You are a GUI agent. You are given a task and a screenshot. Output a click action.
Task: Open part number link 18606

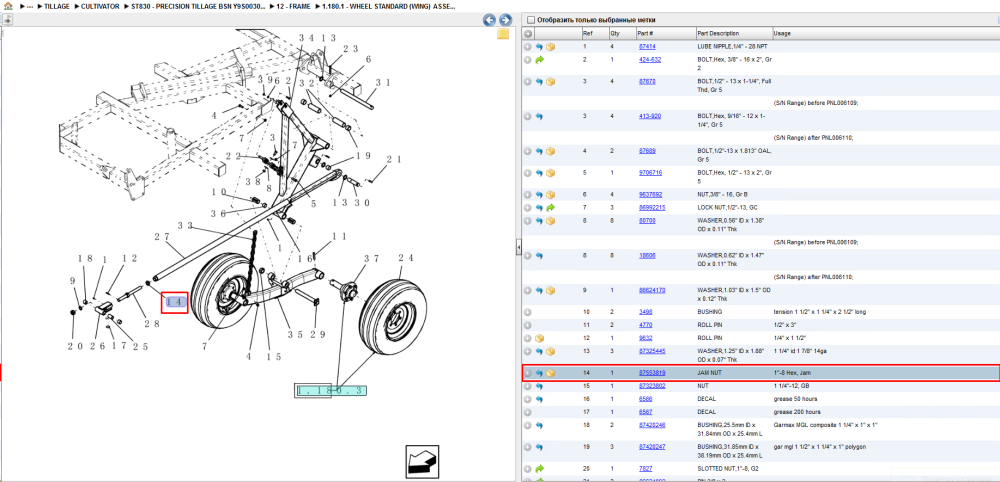tap(647, 255)
